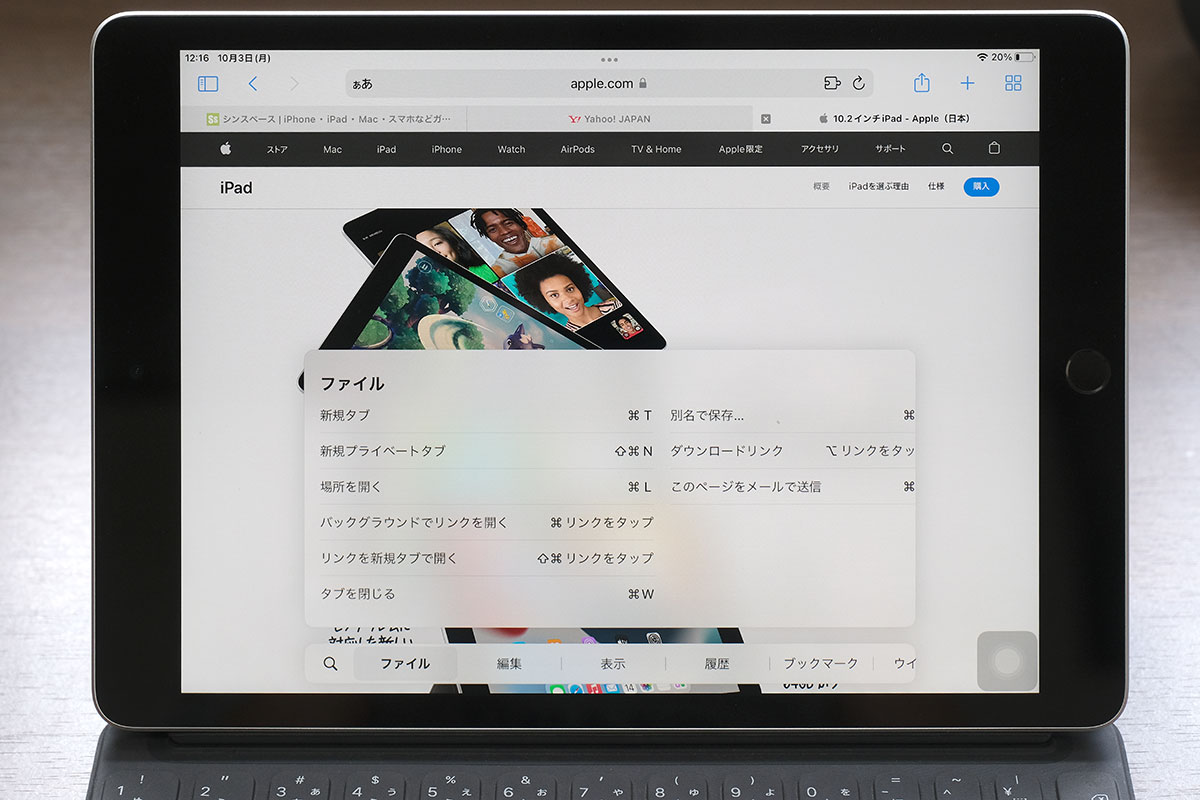Tap the AssistiveTouch floating button
This screenshot has width=1200, height=800.
[x=1007, y=661]
